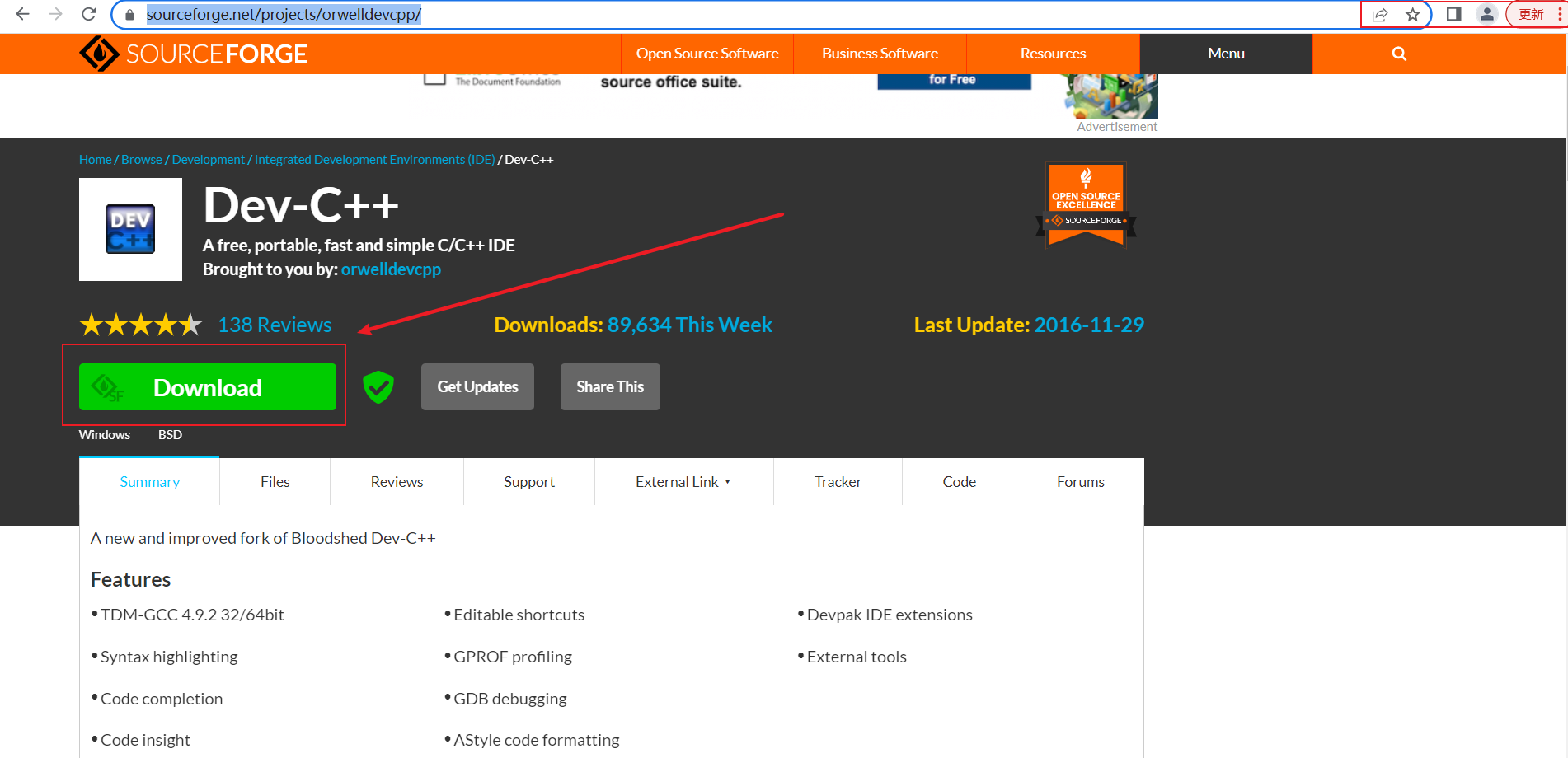Click the lock icon in address bar
Image resolution: width=1568 pixels, height=758 pixels.
pos(129,15)
